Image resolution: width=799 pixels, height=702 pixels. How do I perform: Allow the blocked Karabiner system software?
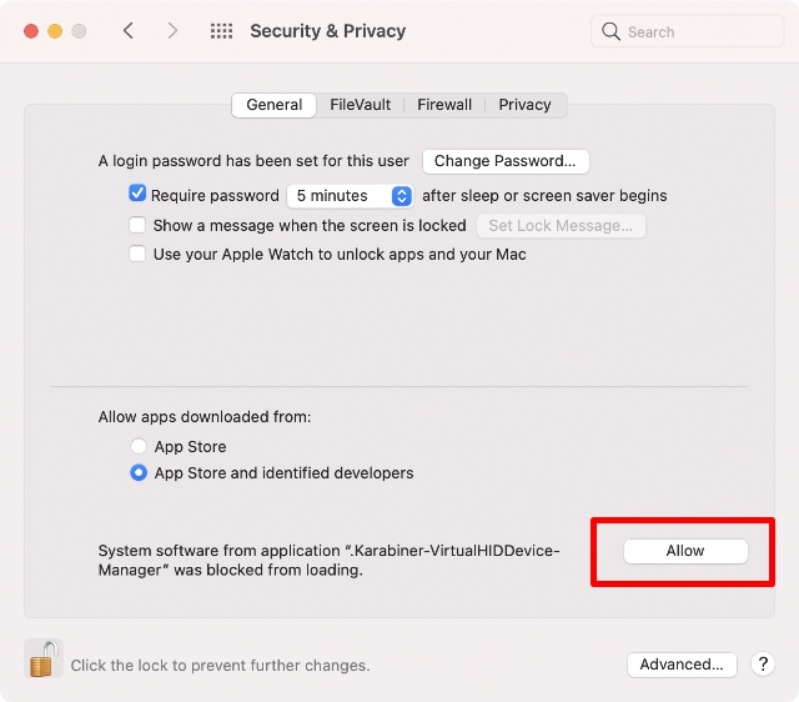coord(685,551)
